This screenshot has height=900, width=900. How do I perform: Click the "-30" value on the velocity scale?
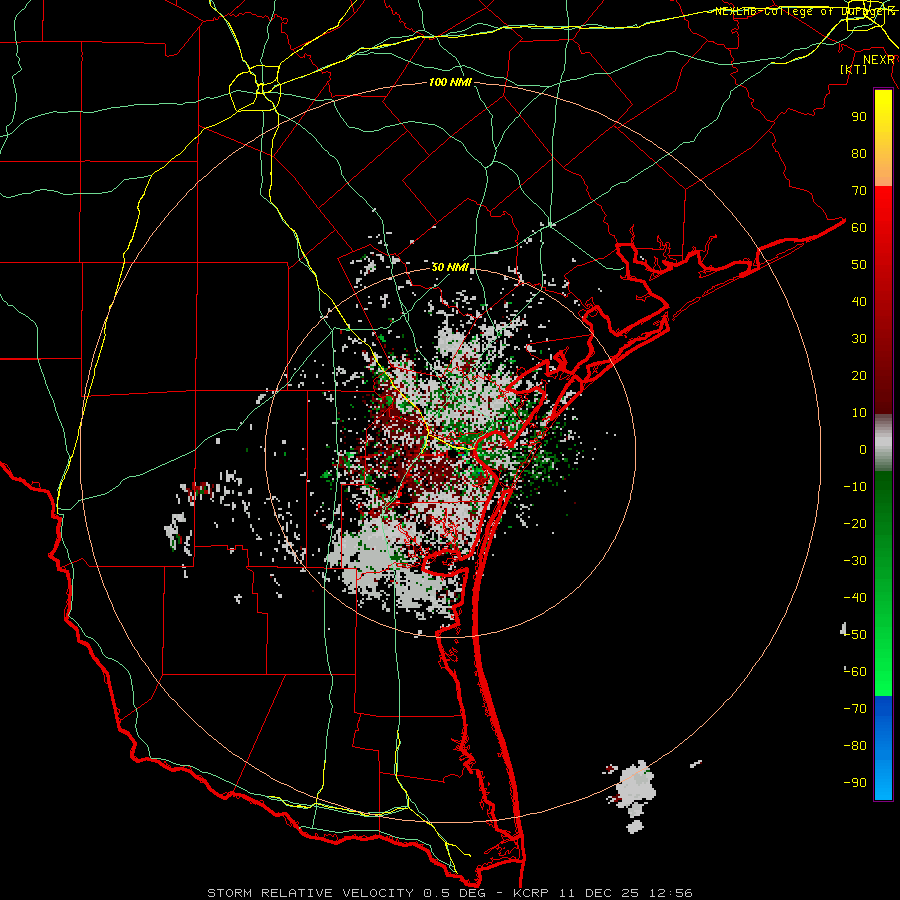[x=855, y=561]
